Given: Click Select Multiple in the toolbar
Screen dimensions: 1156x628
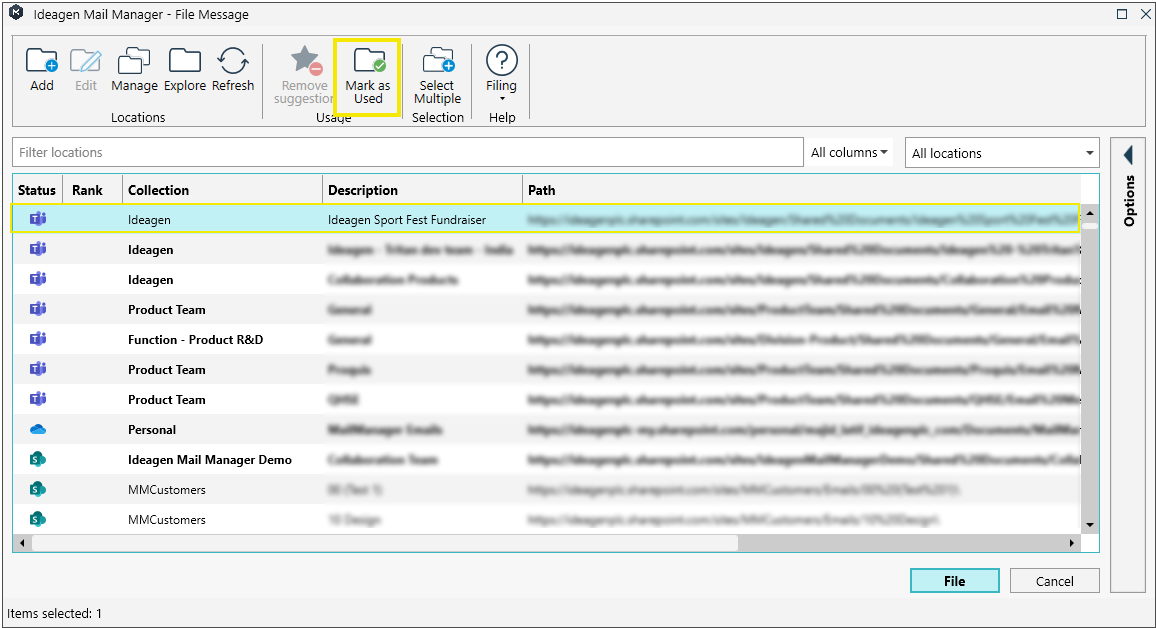Looking at the screenshot, I should point(437,63).
